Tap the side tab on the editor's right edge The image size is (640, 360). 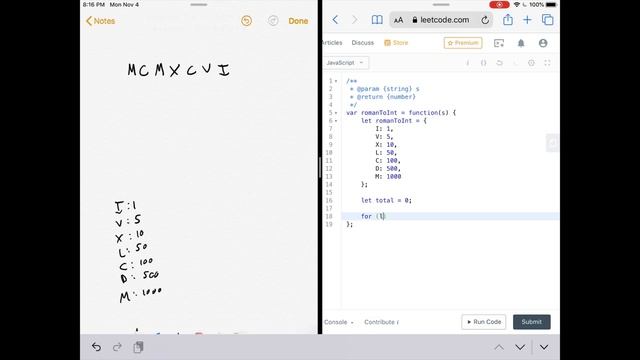click(552, 142)
